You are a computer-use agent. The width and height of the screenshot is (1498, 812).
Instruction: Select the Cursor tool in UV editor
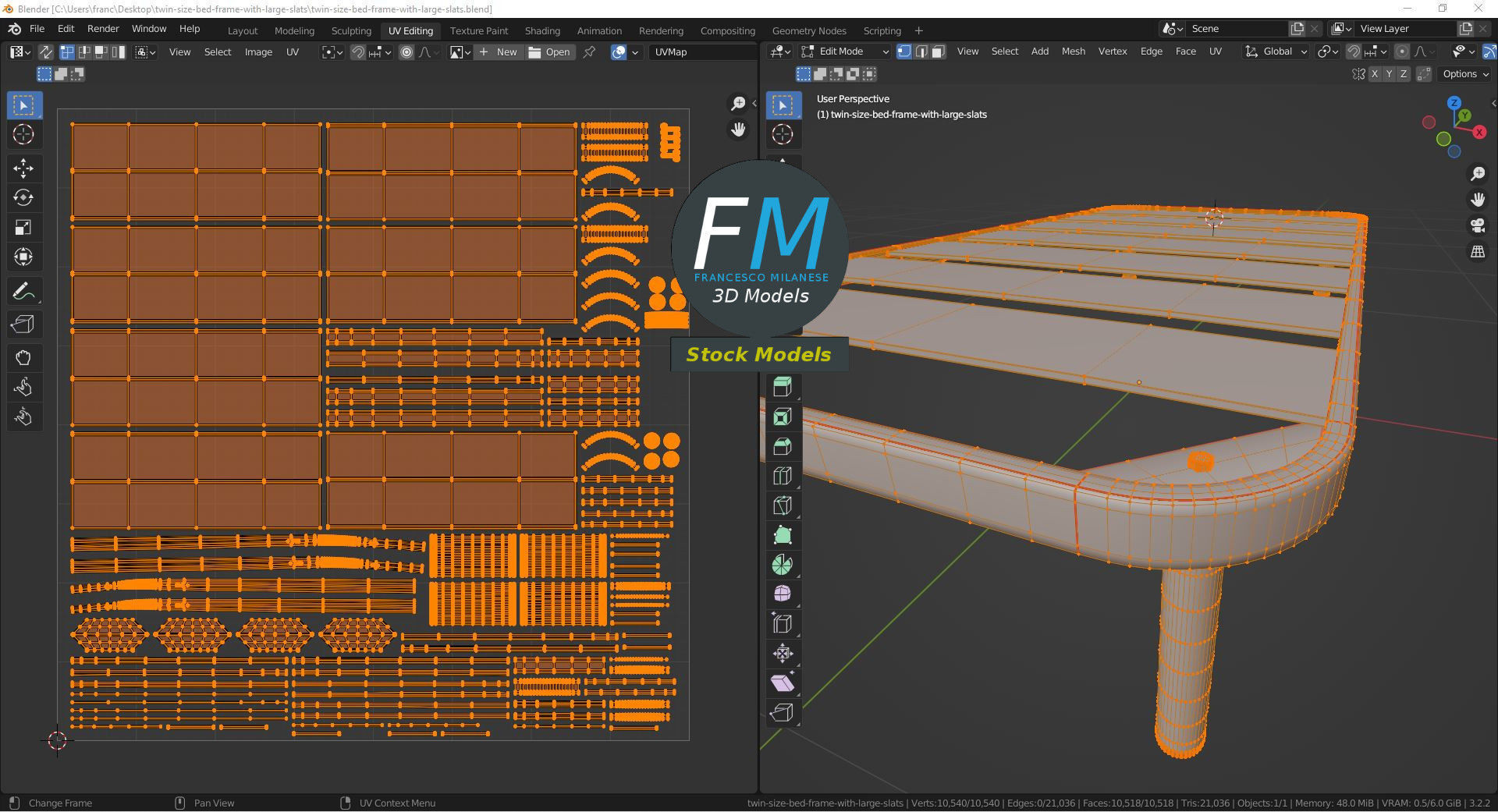point(23,134)
